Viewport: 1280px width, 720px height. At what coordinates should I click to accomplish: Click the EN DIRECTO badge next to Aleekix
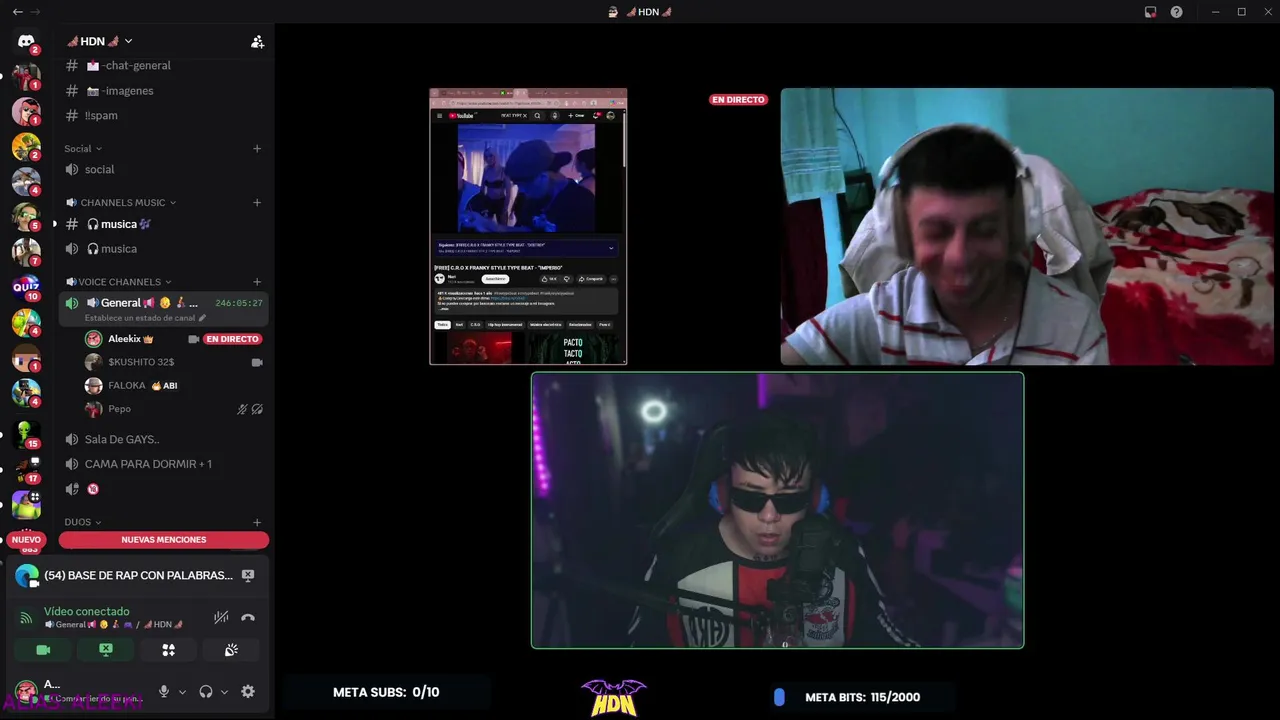click(x=233, y=339)
